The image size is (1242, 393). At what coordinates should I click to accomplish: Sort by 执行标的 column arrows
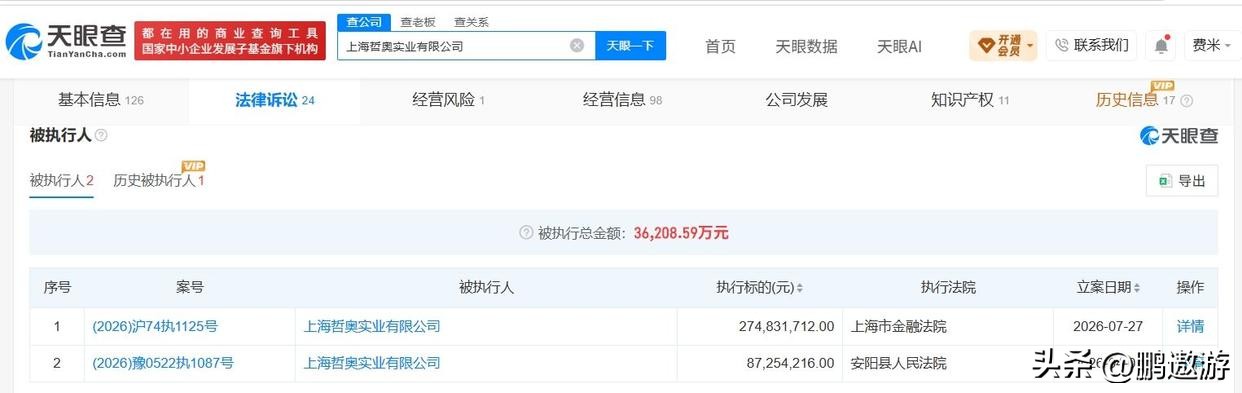coord(799,288)
